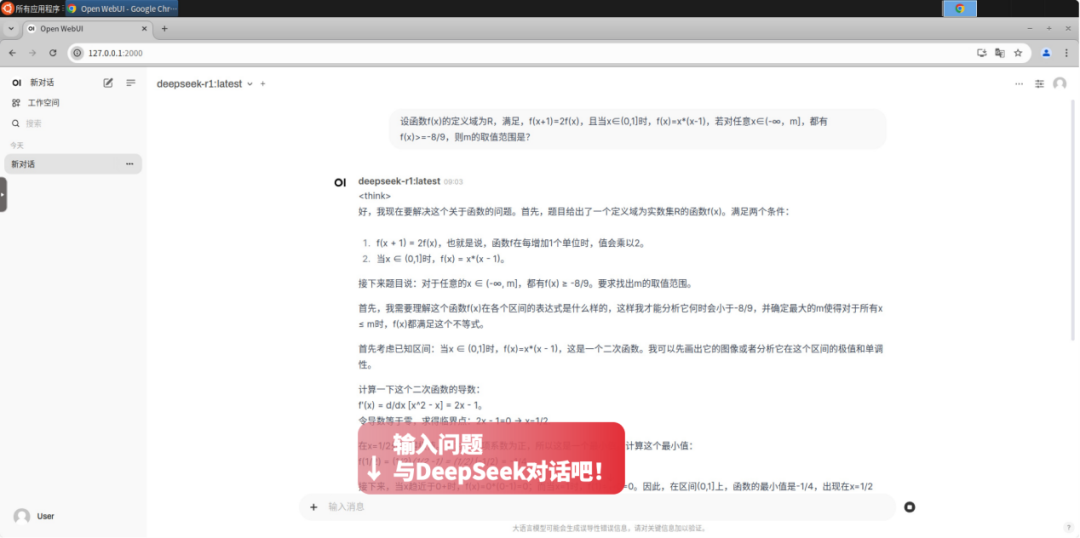
Task: Click the chat page vertical scrollbar
Action: (x=1072, y=220)
